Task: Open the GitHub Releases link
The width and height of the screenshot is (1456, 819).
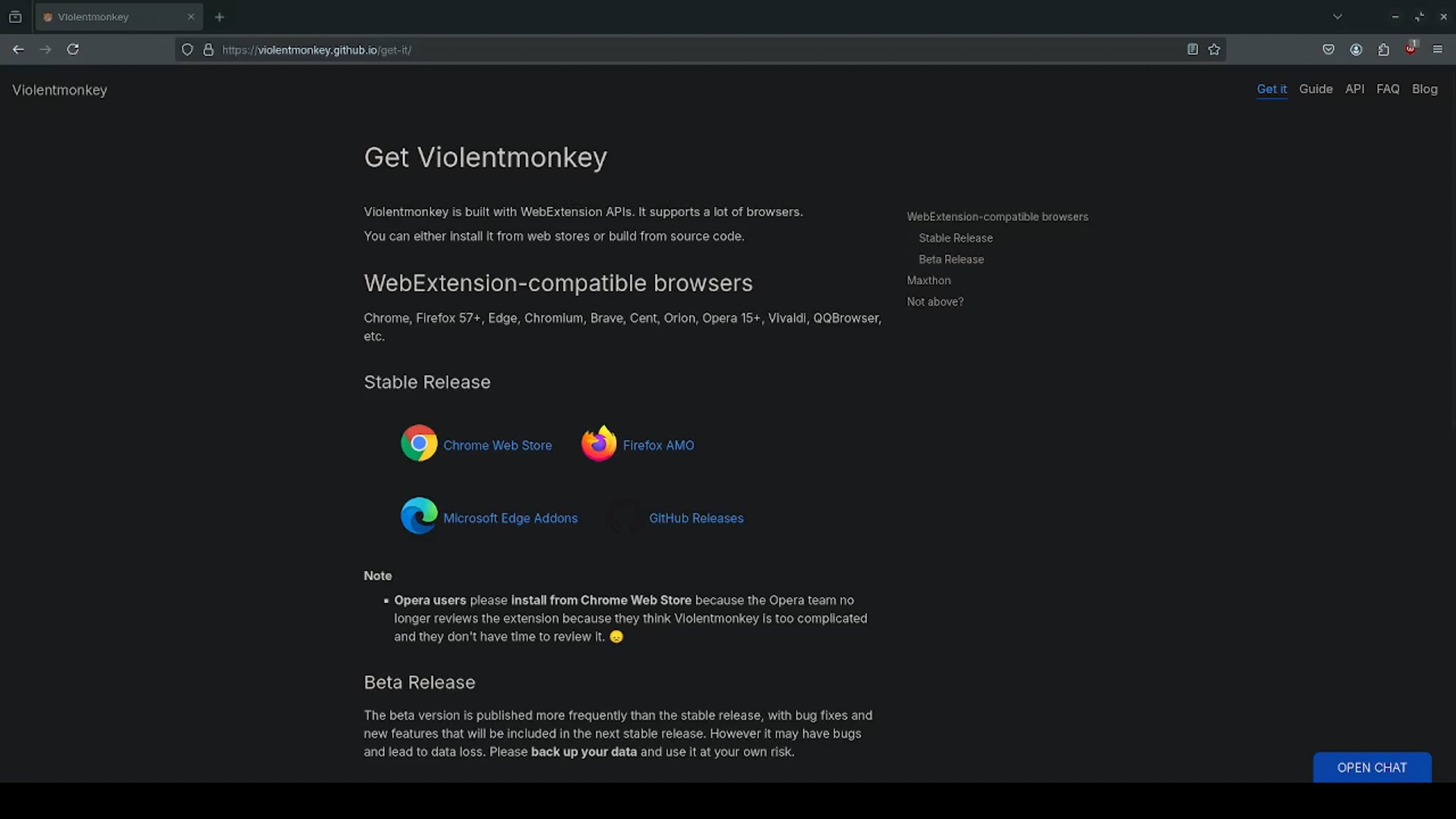Action: [696, 518]
